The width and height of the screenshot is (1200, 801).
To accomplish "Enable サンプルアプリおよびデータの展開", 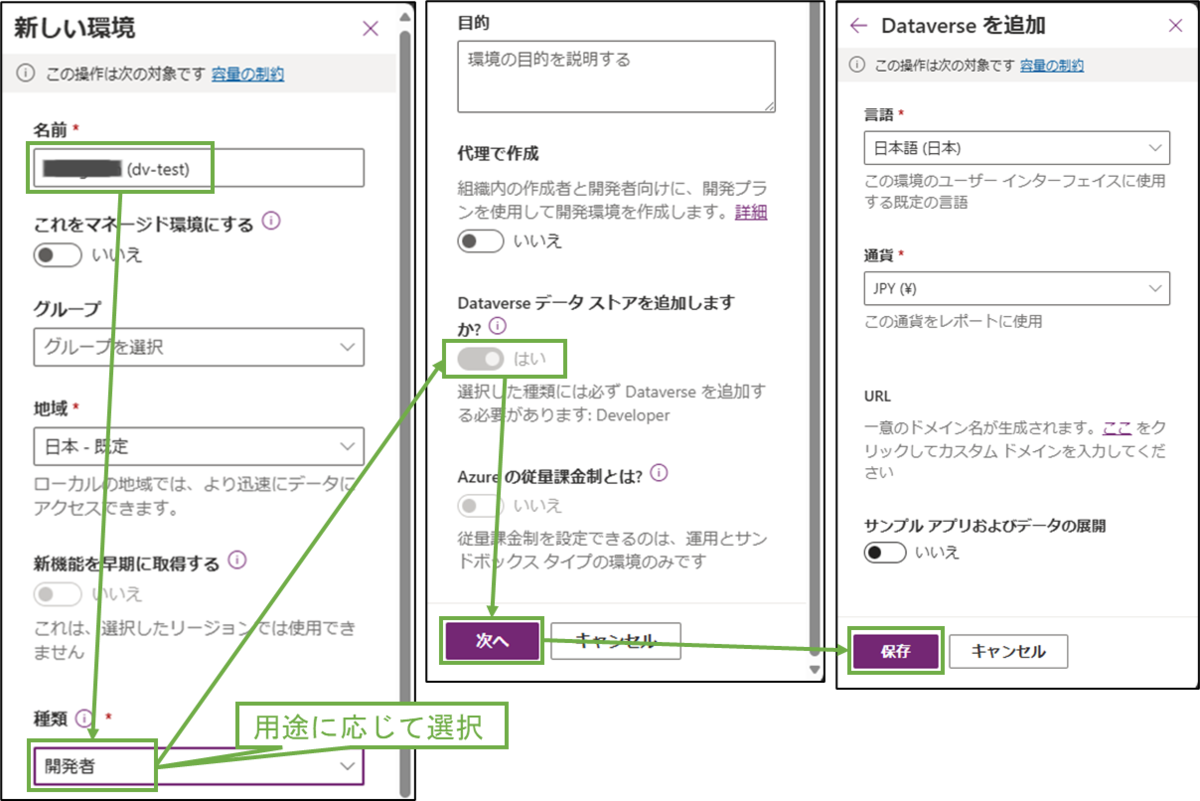I will [884, 551].
